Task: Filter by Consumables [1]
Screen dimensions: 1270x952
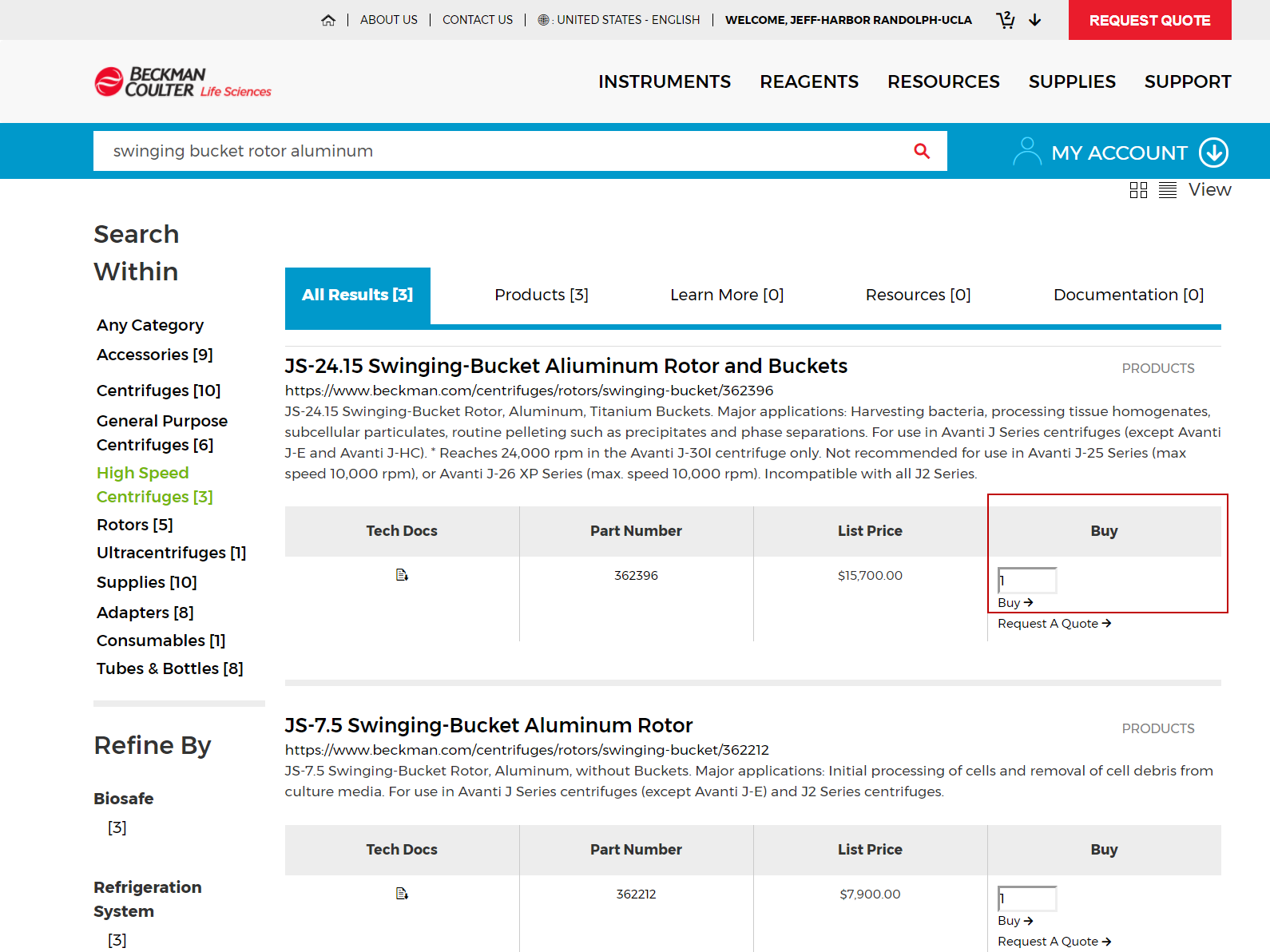Action: point(161,641)
